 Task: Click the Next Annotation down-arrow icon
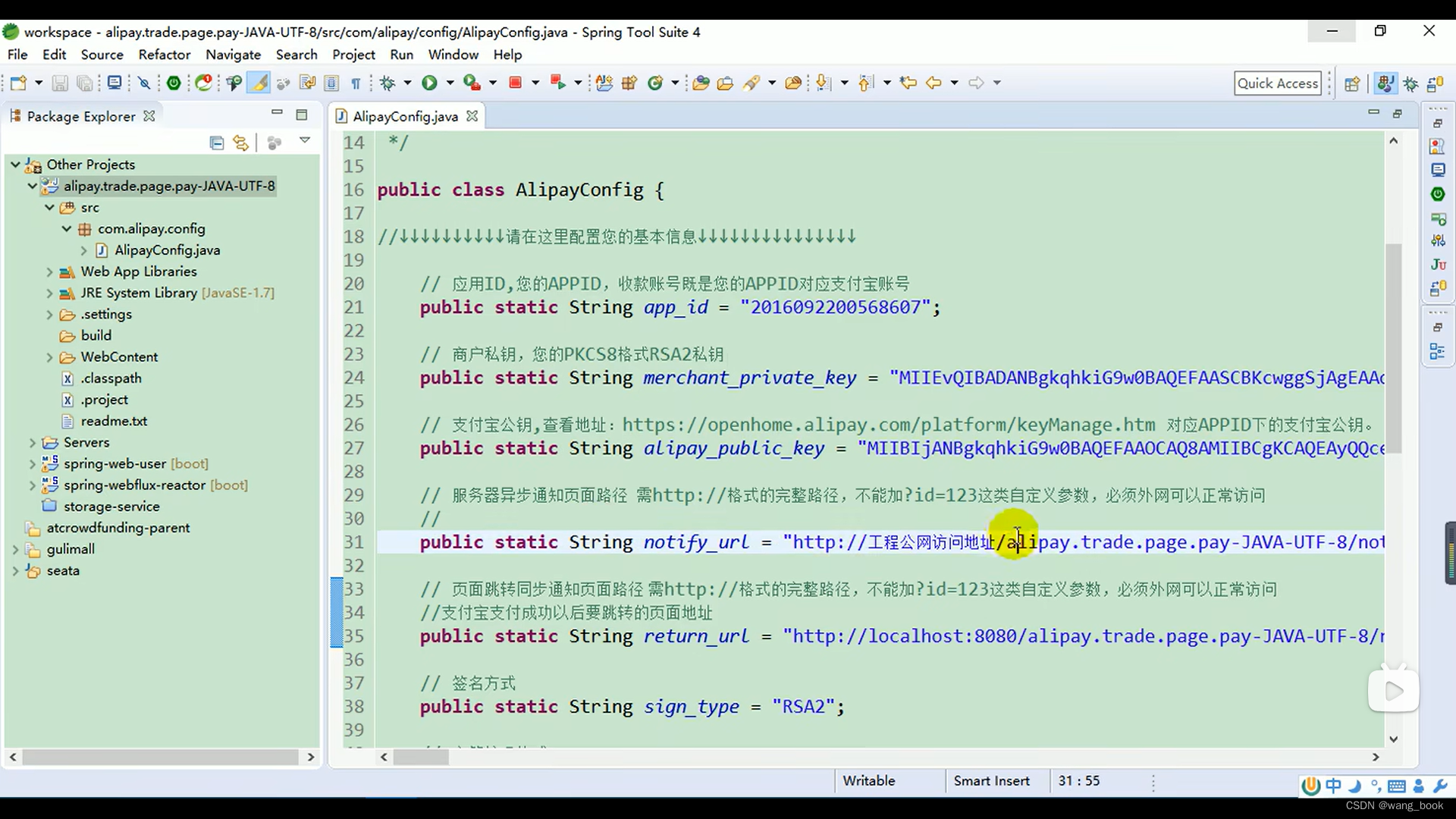pos(824,83)
